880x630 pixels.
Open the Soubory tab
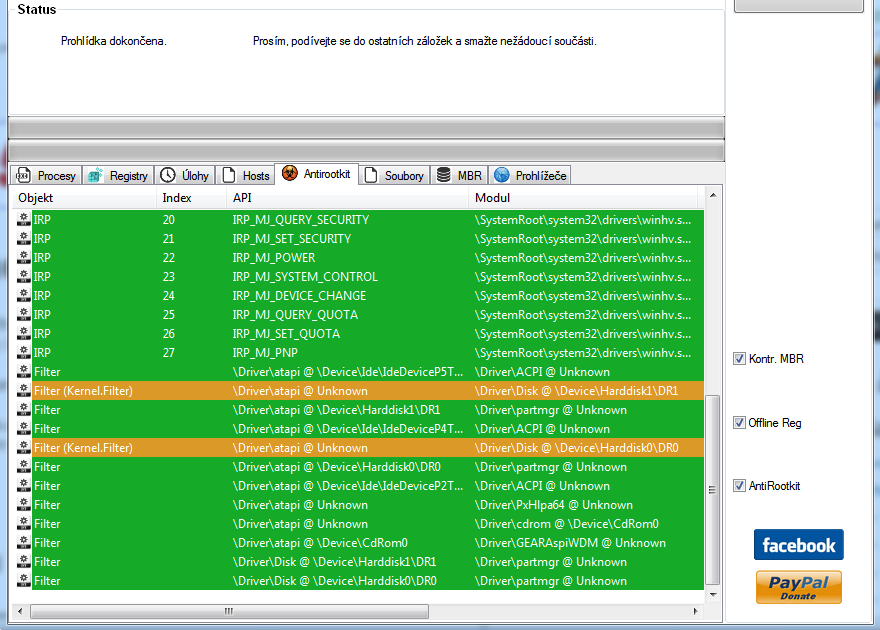[395, 176]
